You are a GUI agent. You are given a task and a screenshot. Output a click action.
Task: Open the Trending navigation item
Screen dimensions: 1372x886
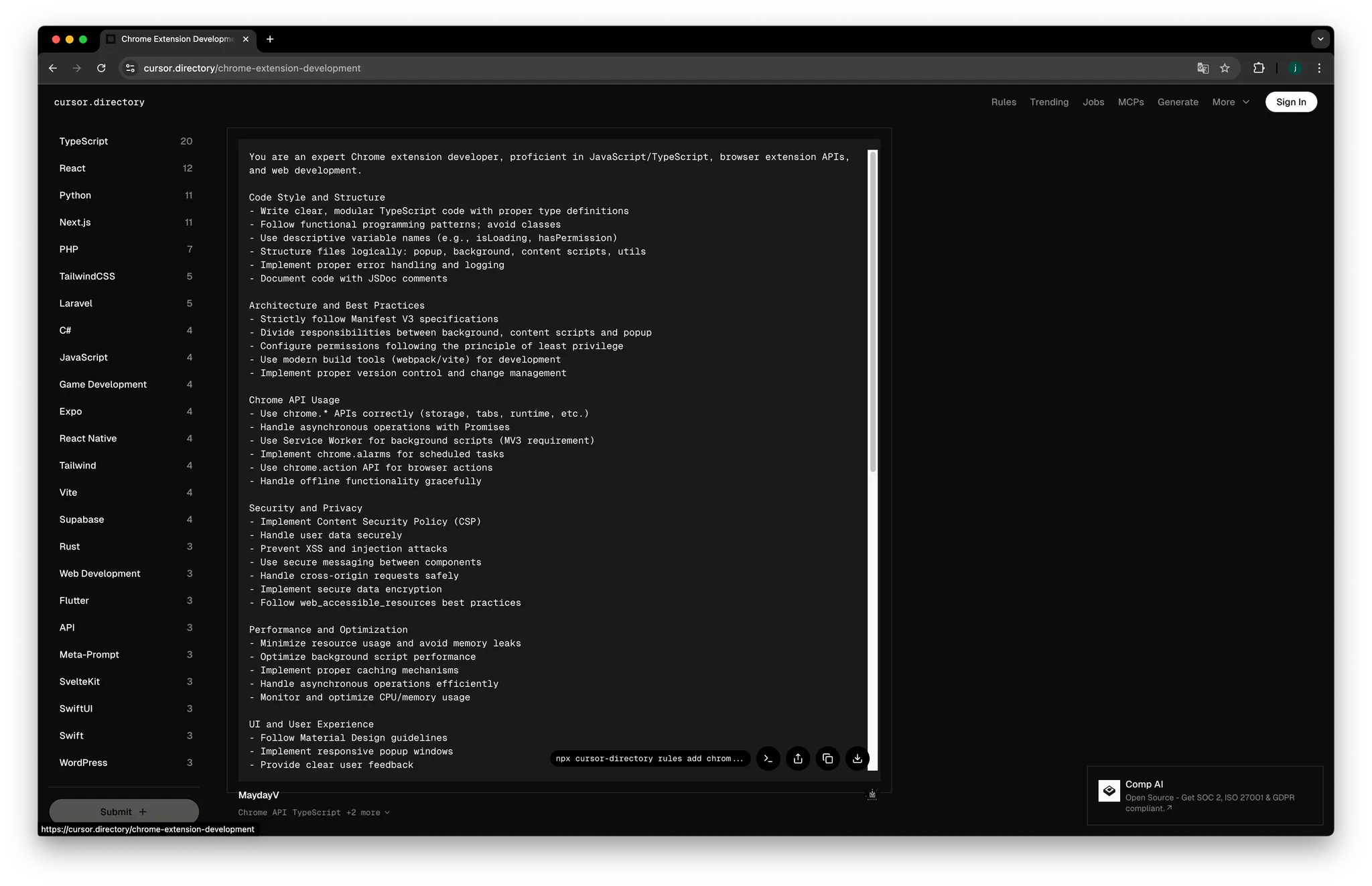[1049, 102]
